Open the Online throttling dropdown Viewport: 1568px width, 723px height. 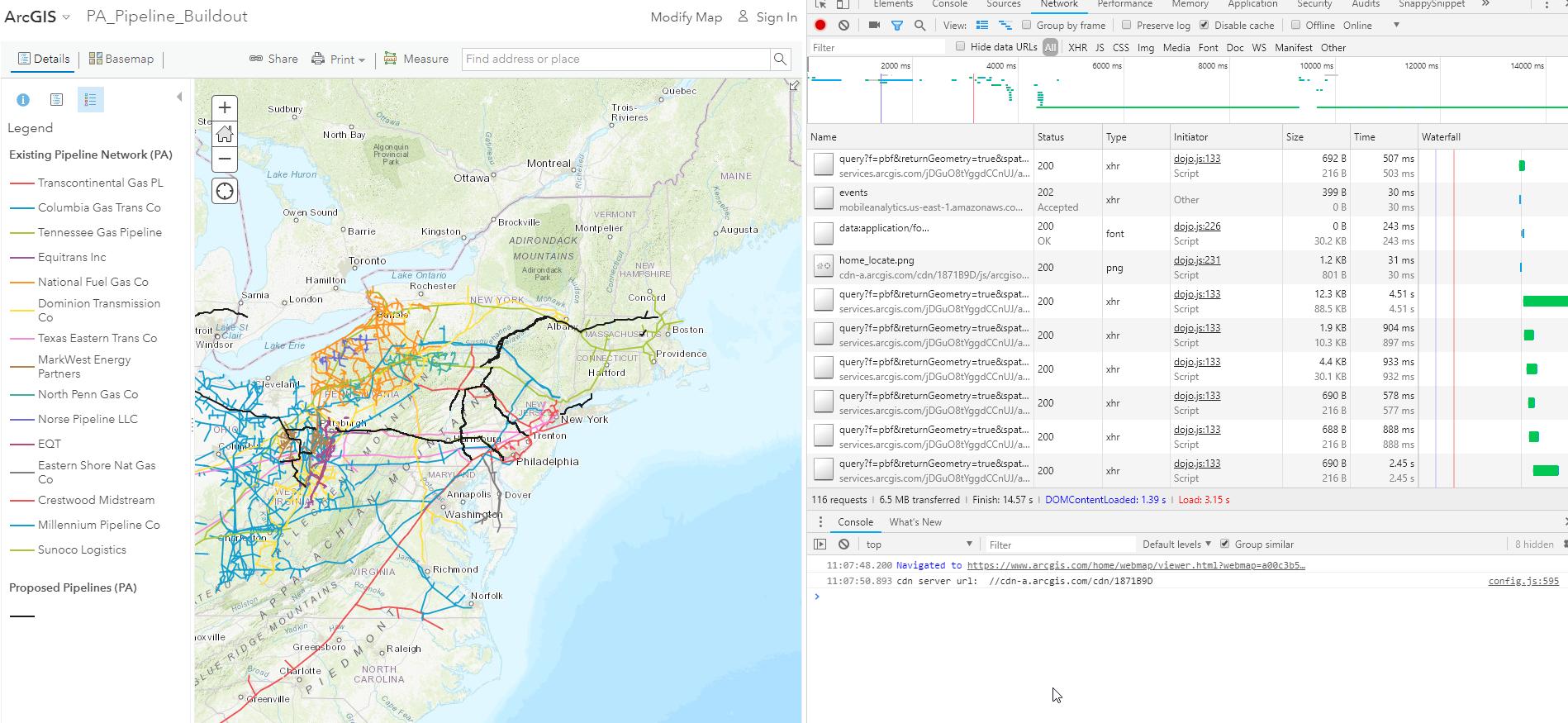[x=1371, y=26]
